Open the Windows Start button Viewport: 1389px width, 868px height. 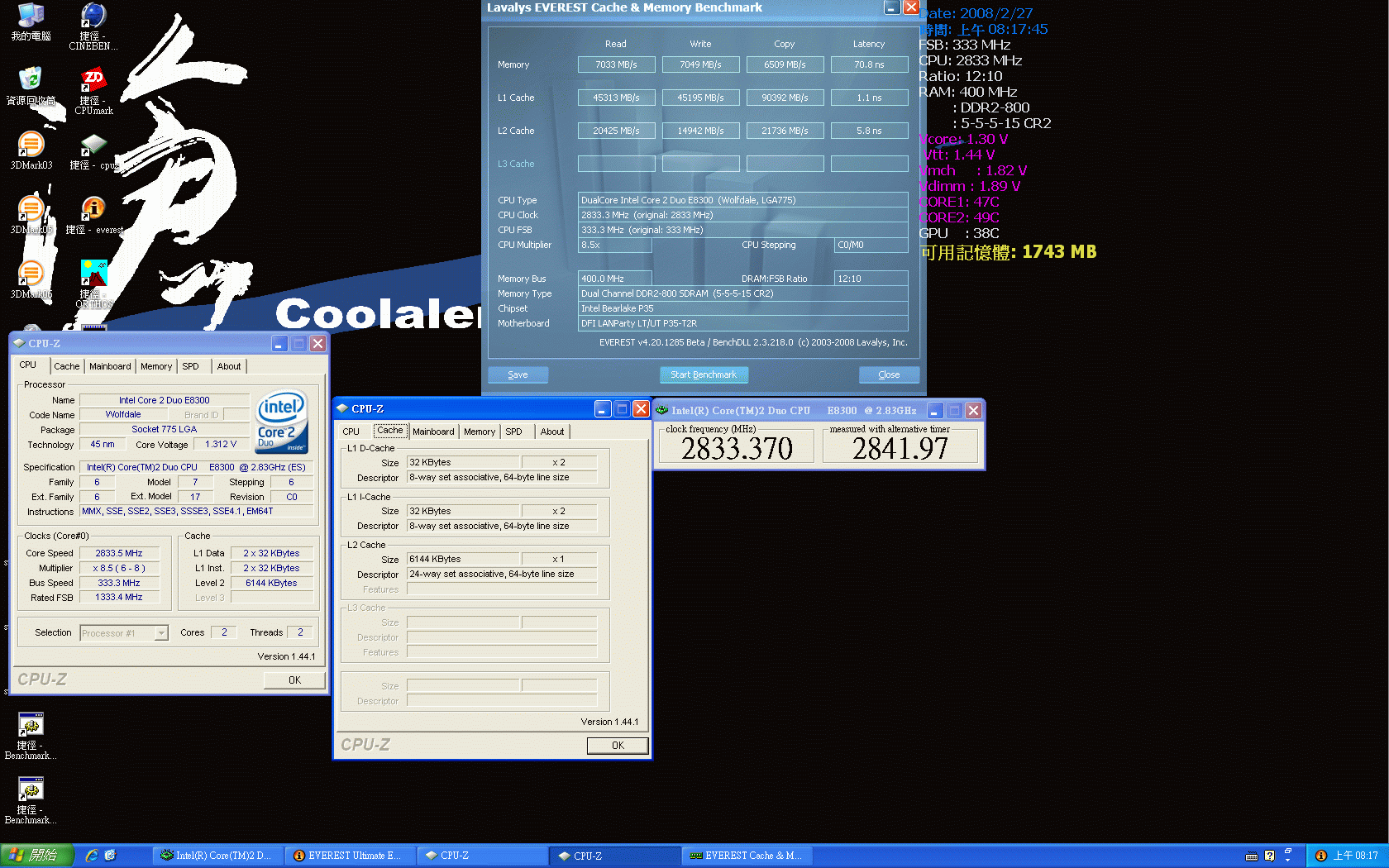pyautogui.click(x=37, y=856)
